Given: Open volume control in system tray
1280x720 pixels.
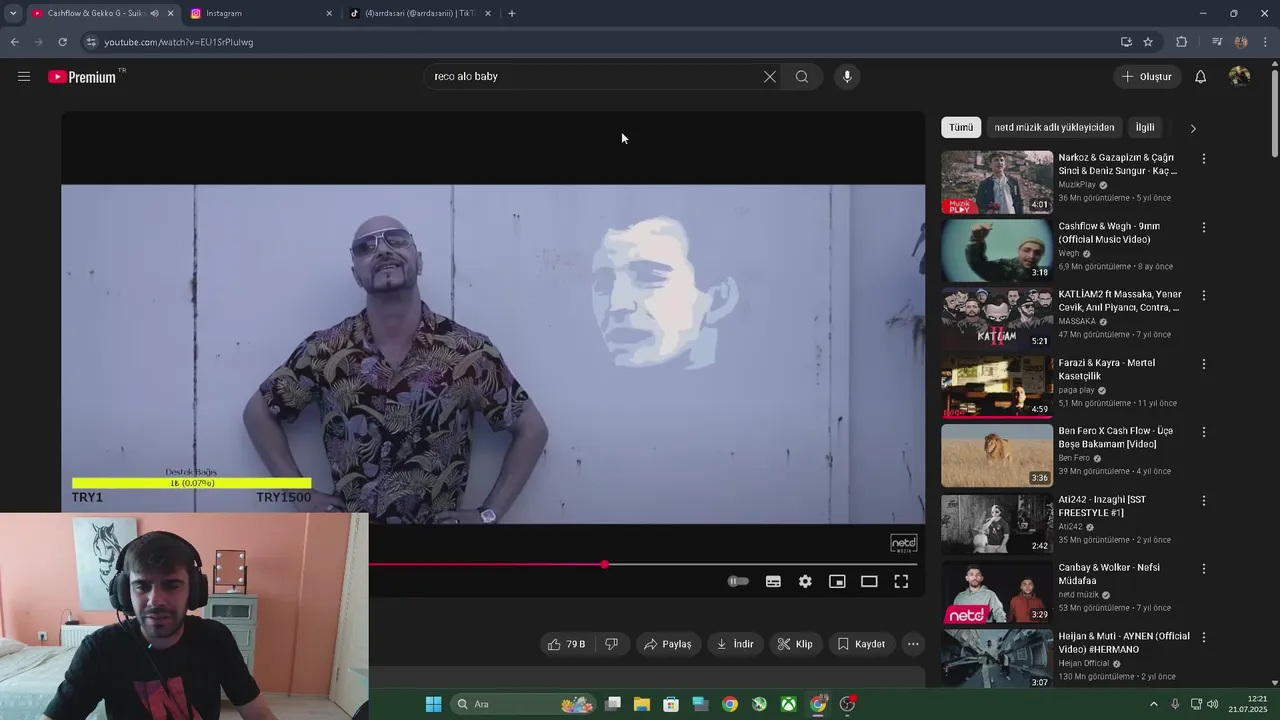Looking at the screenshot, I should point(1213,704).
